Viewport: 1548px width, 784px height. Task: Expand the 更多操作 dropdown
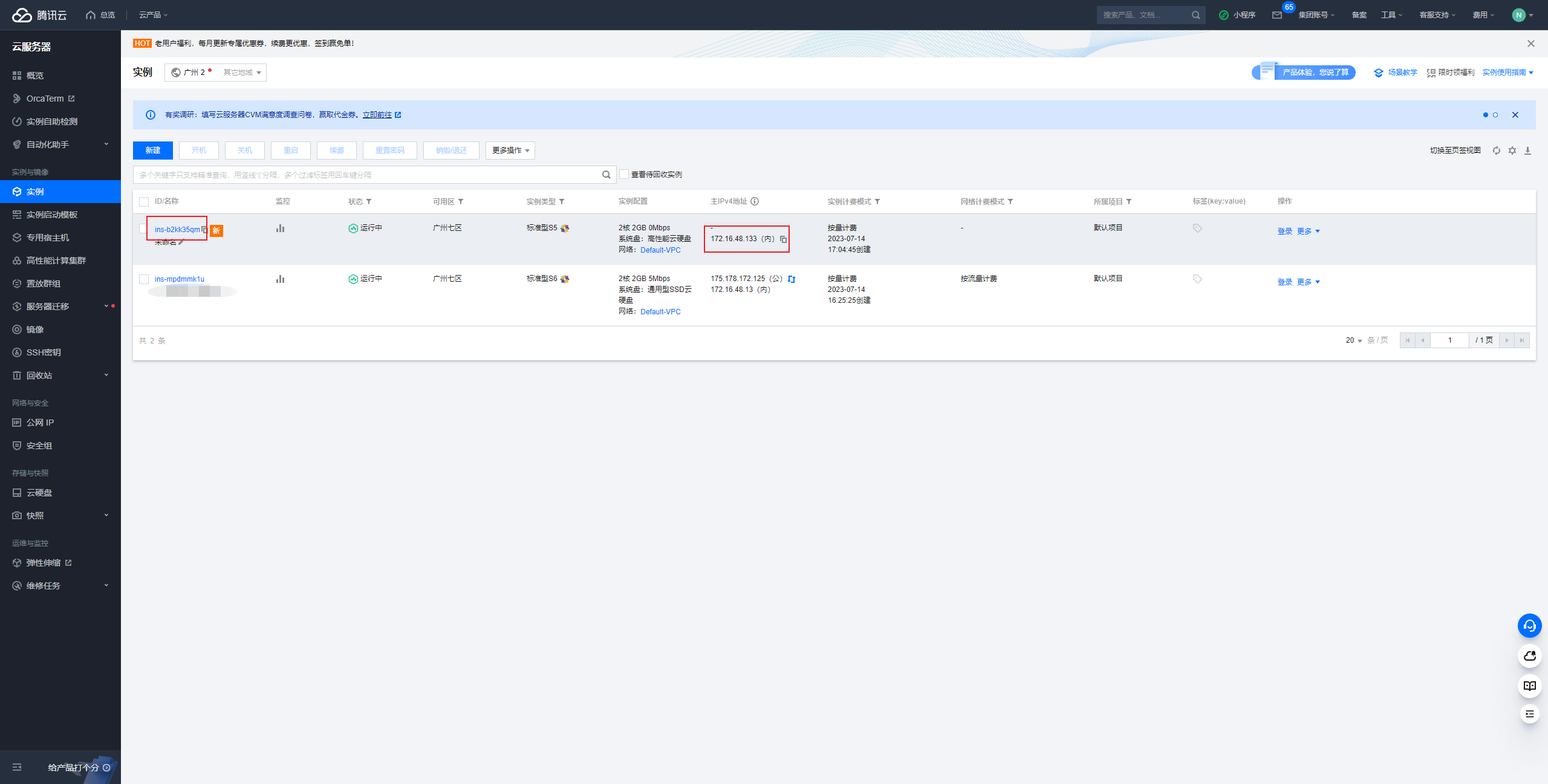point(510,151)
